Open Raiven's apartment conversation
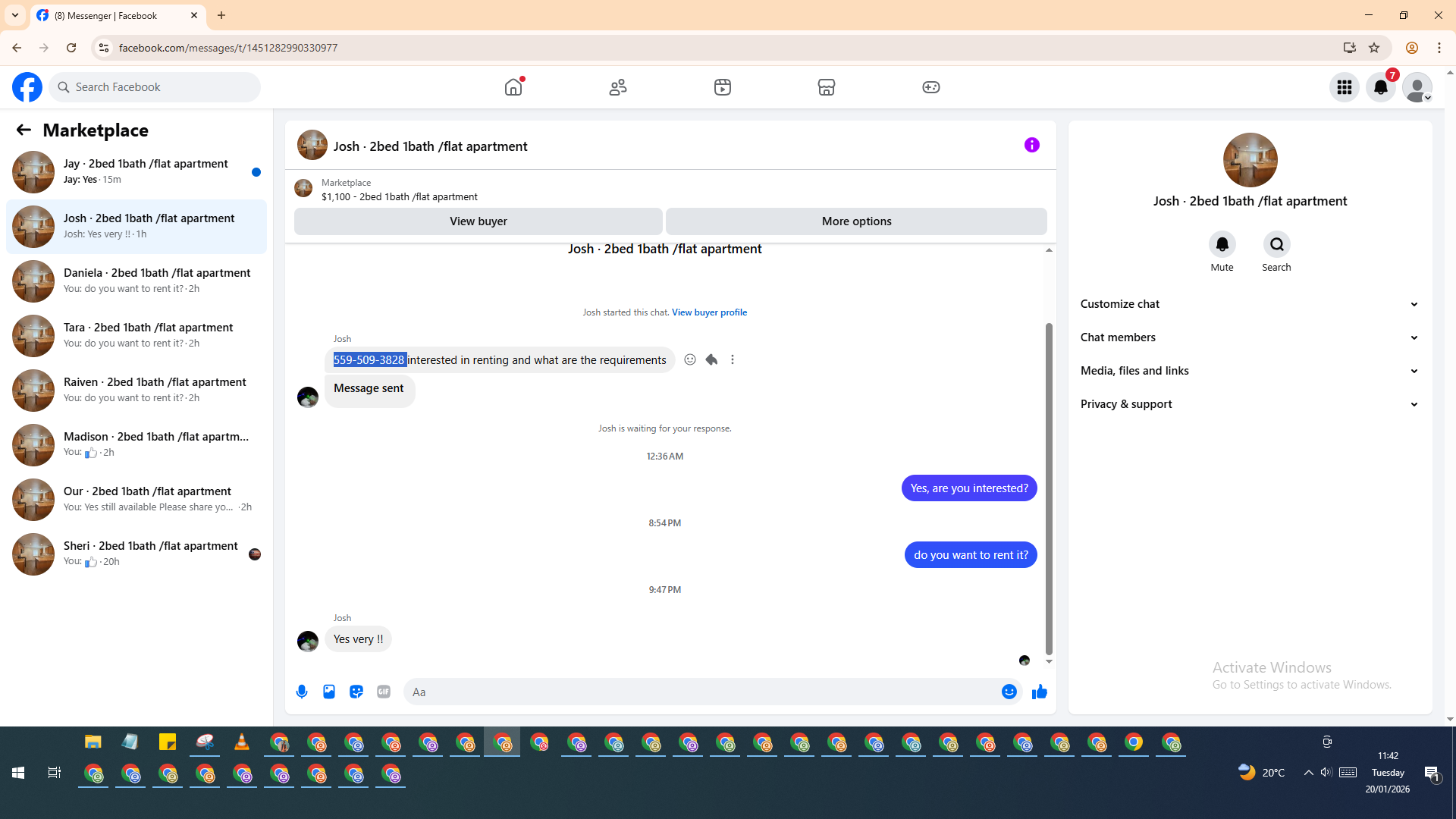This screenshot has height=819, width=1456. [136, 391]
